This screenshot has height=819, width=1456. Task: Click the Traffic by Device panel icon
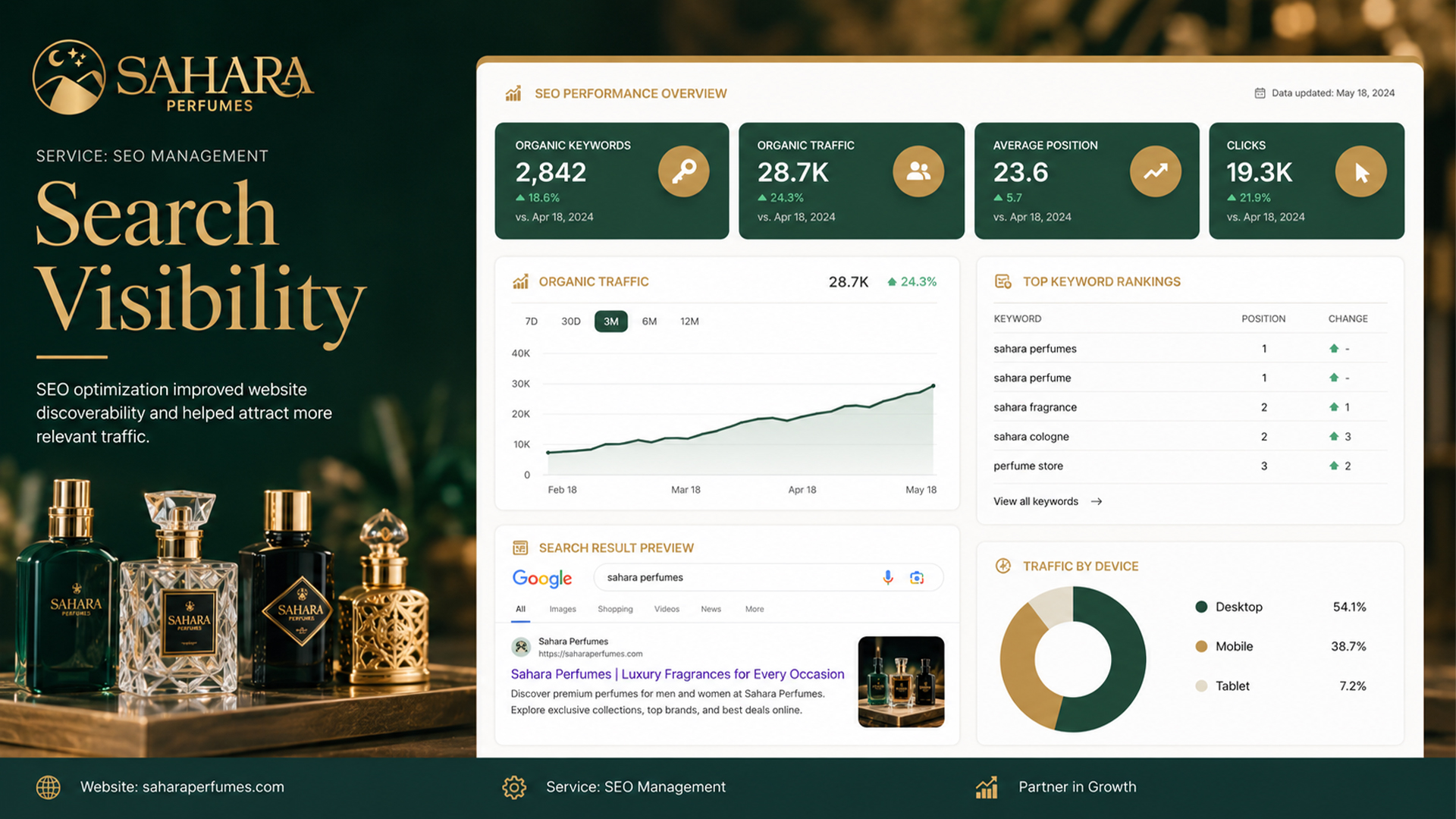(x=1003, y=566)
